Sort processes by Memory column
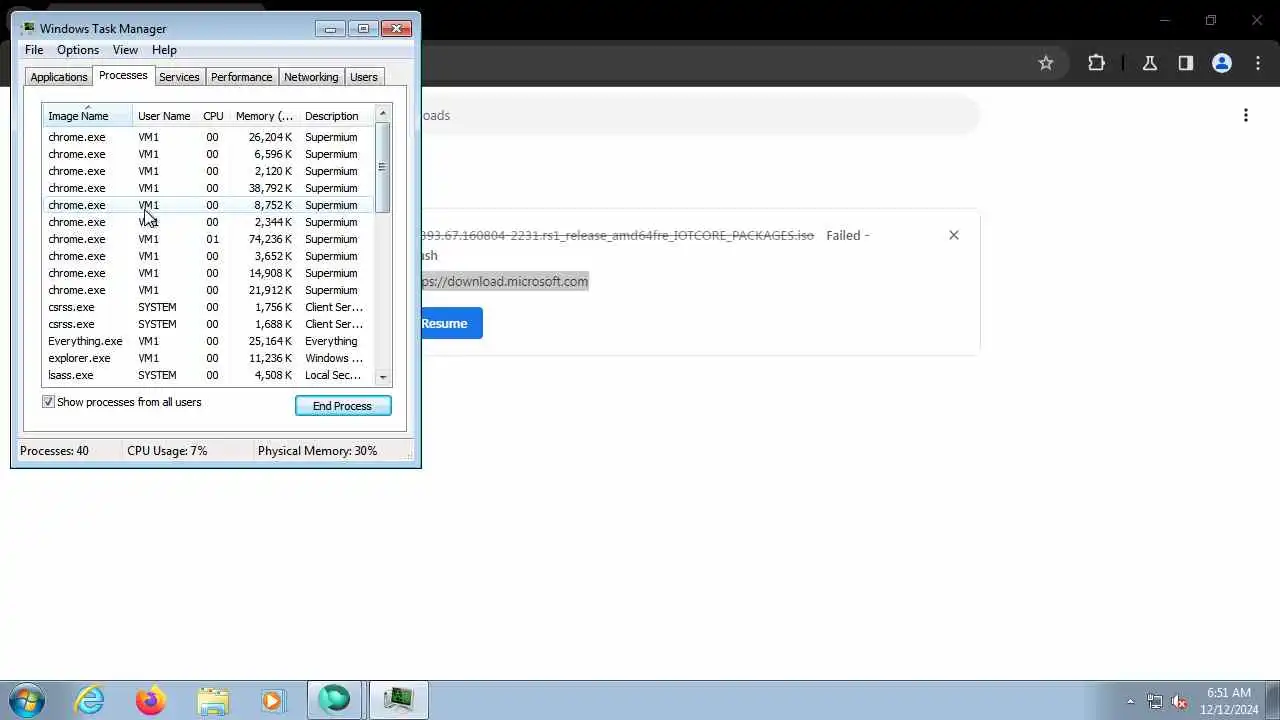Screen dimensions: 1280x720 click(x=264, y=116)
